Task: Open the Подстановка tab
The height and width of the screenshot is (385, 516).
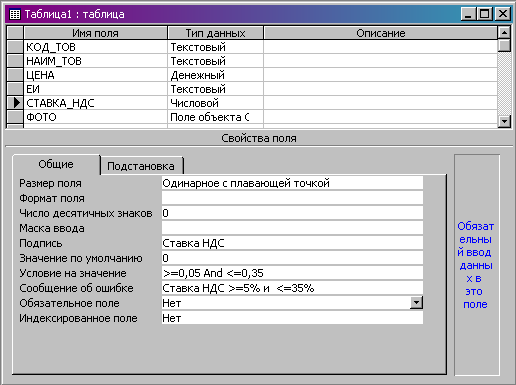Action: (142, 166)
